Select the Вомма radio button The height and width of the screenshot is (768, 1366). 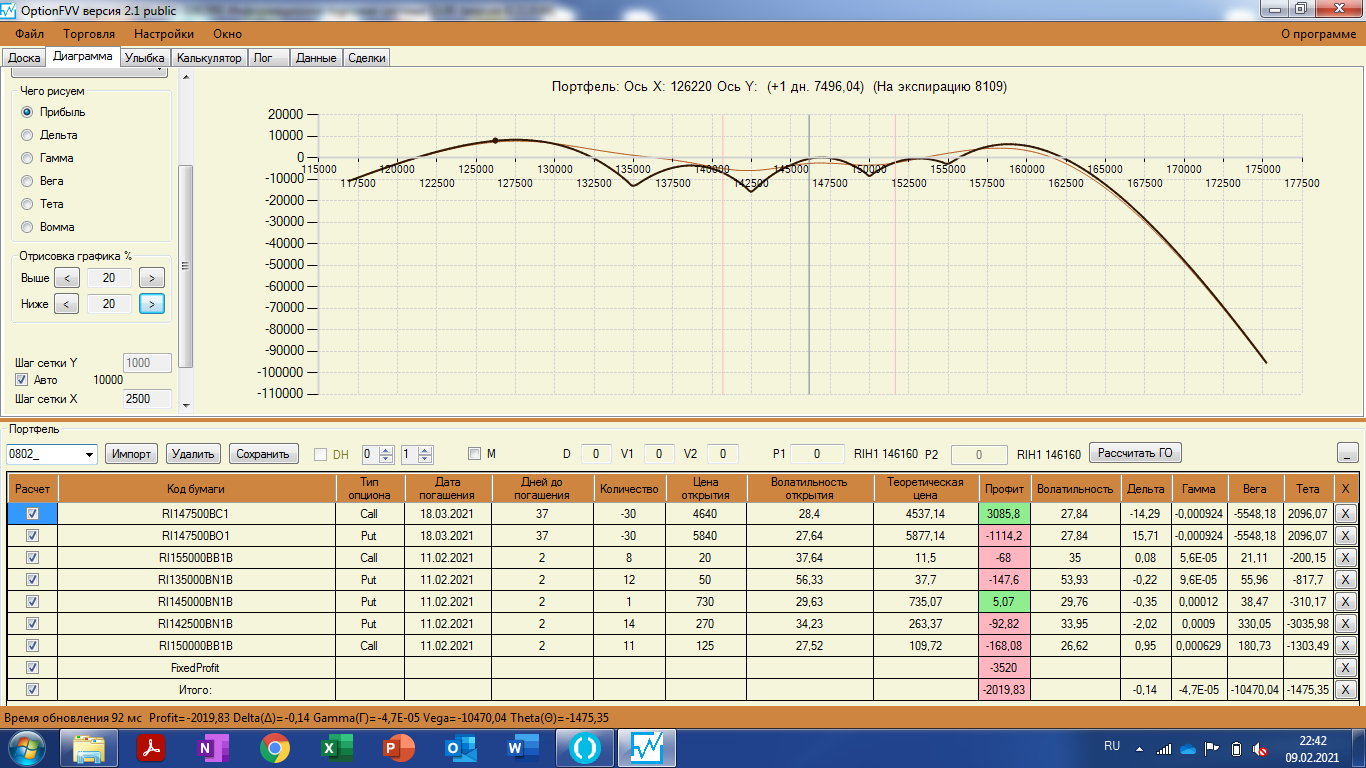[28, 227]
